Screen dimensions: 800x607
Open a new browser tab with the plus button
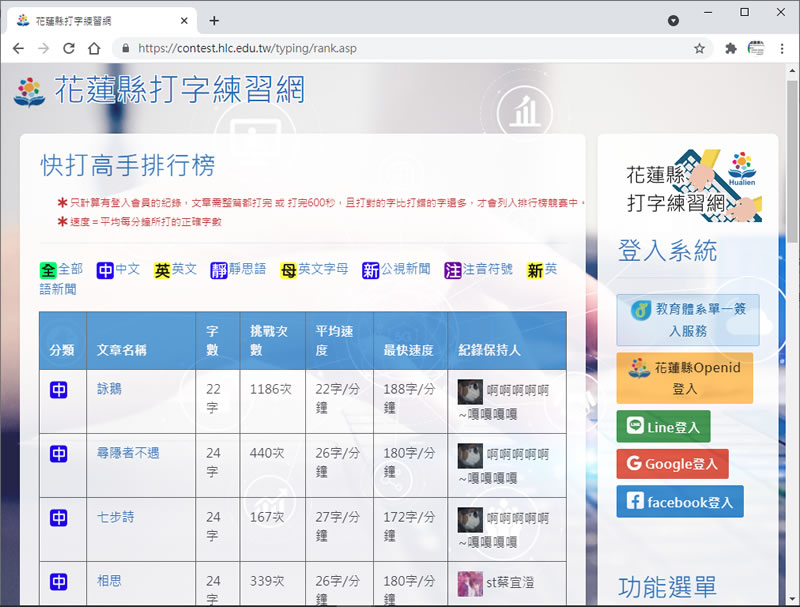click(x=214, y=21)
